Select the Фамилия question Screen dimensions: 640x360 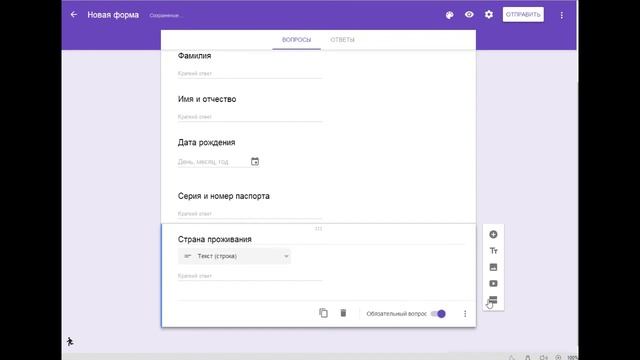(194, 56)
